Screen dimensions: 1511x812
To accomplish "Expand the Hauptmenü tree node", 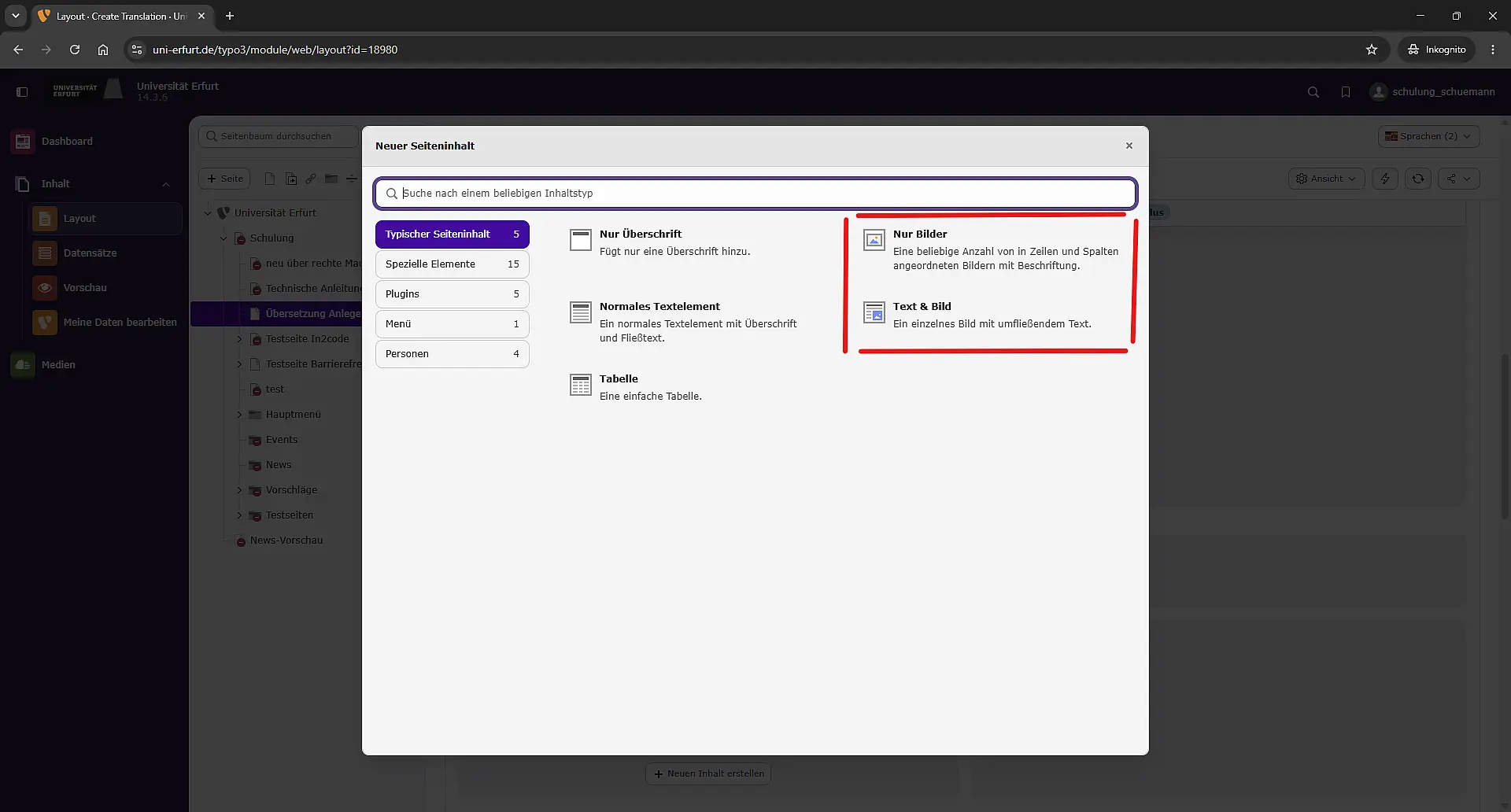I will (240, 415).
